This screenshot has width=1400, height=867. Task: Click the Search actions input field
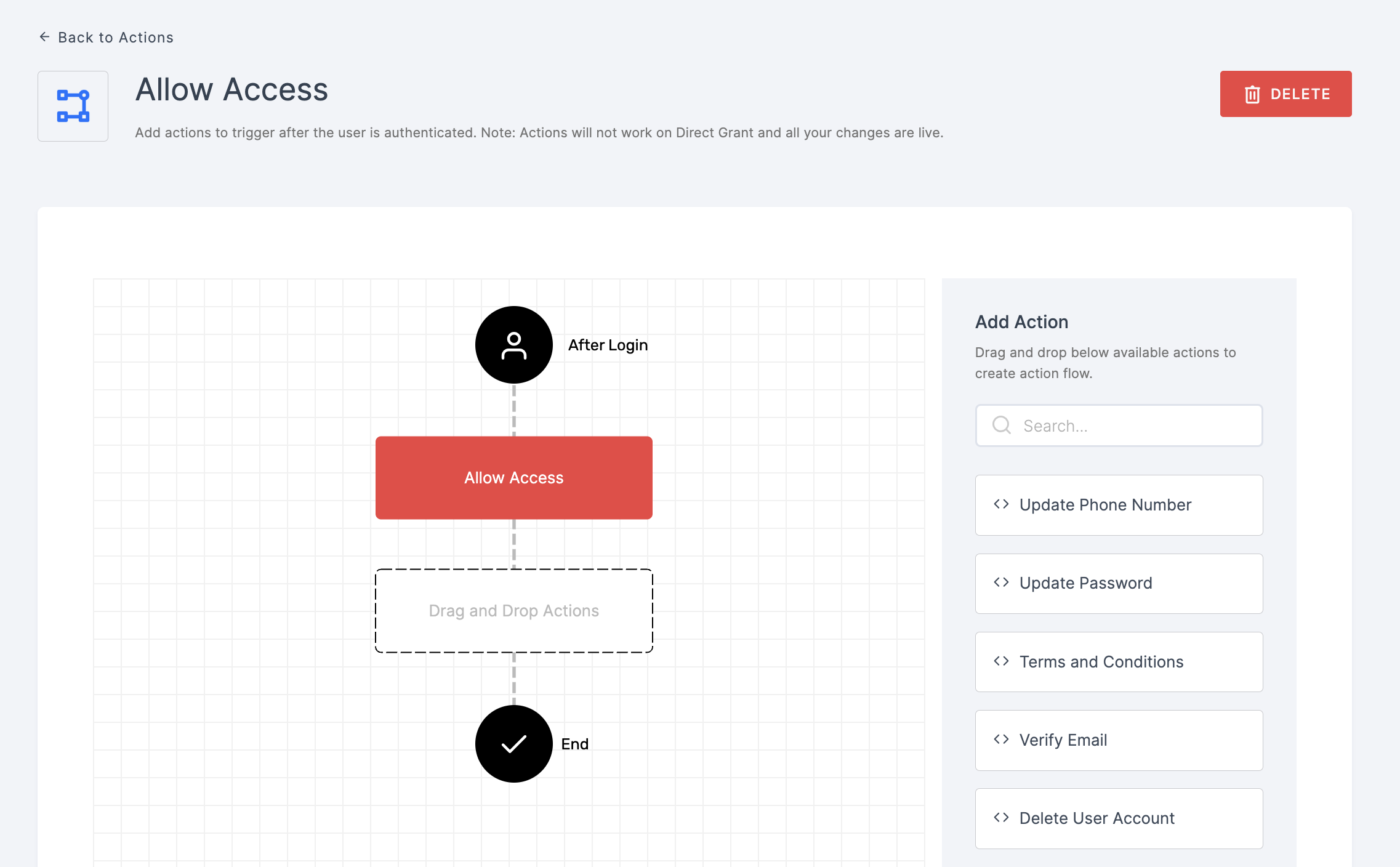tap(1119, 424)
